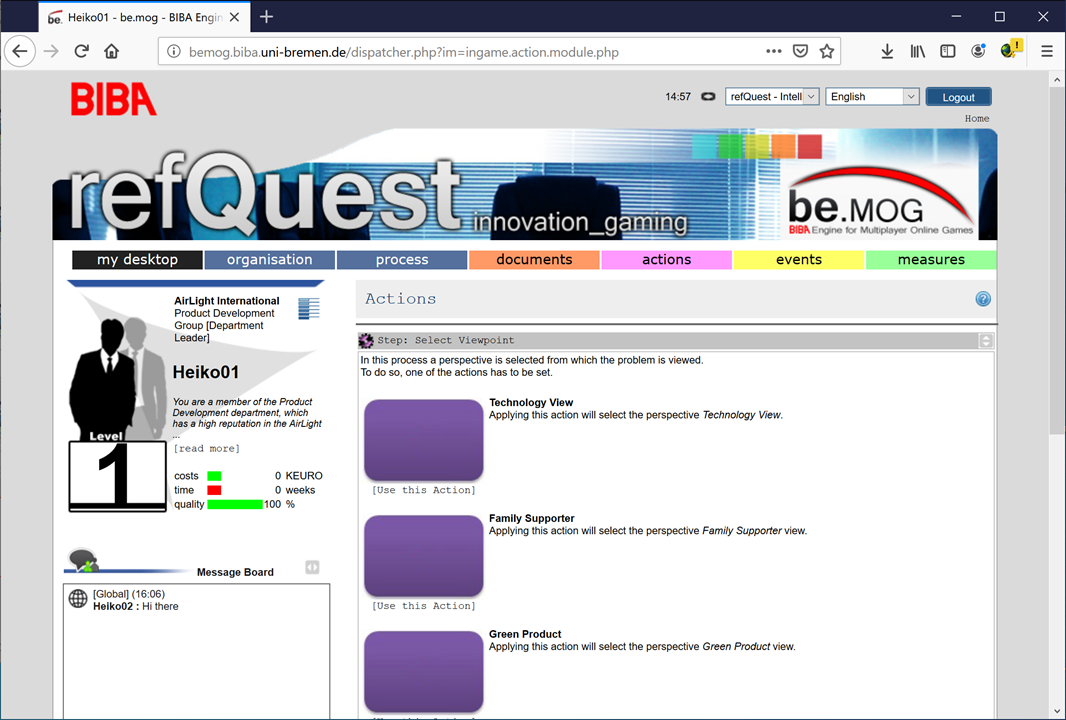1066x720 pixels.
Task: Open the English language dropdown
Action: (x=872, y=97)
